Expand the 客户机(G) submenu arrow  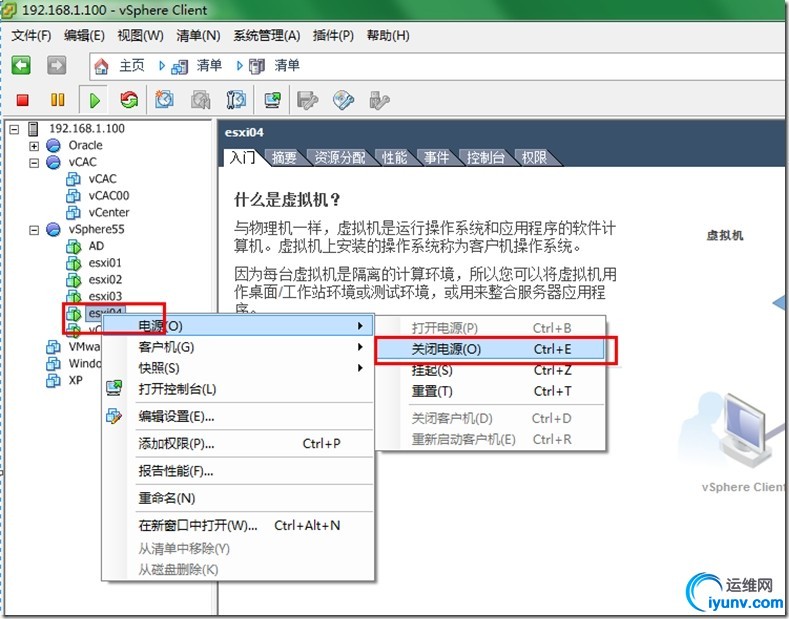(x=360, y=347)
